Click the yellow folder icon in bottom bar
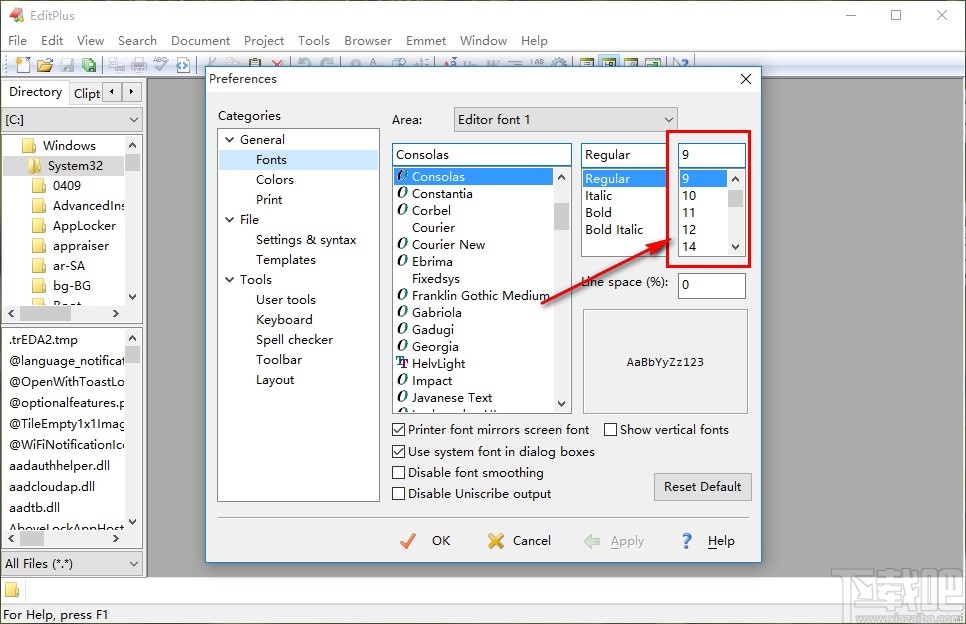Screen dimensions: 966x624 [x=12, y=590]
